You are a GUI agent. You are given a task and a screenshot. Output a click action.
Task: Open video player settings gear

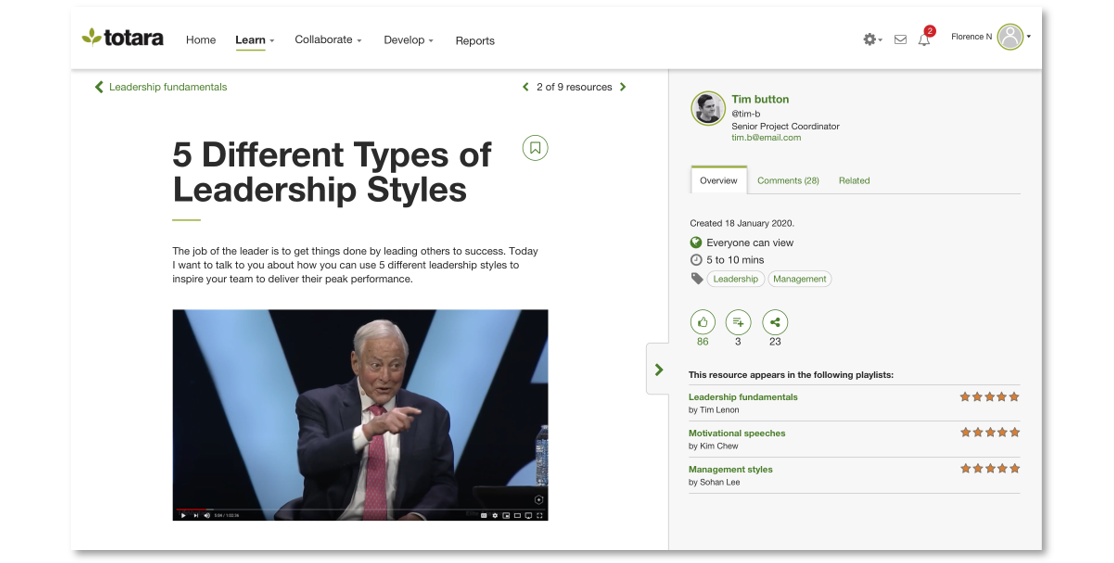(494, 515)
